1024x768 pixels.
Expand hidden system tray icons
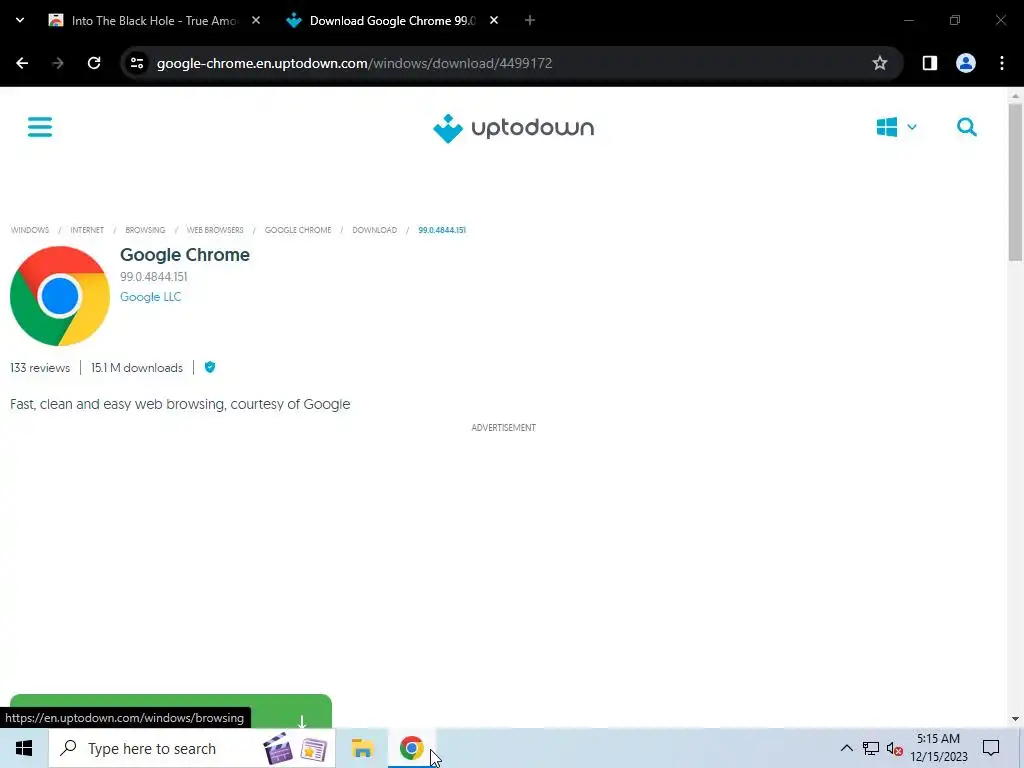pyautogui.click(x=846, y=748)
